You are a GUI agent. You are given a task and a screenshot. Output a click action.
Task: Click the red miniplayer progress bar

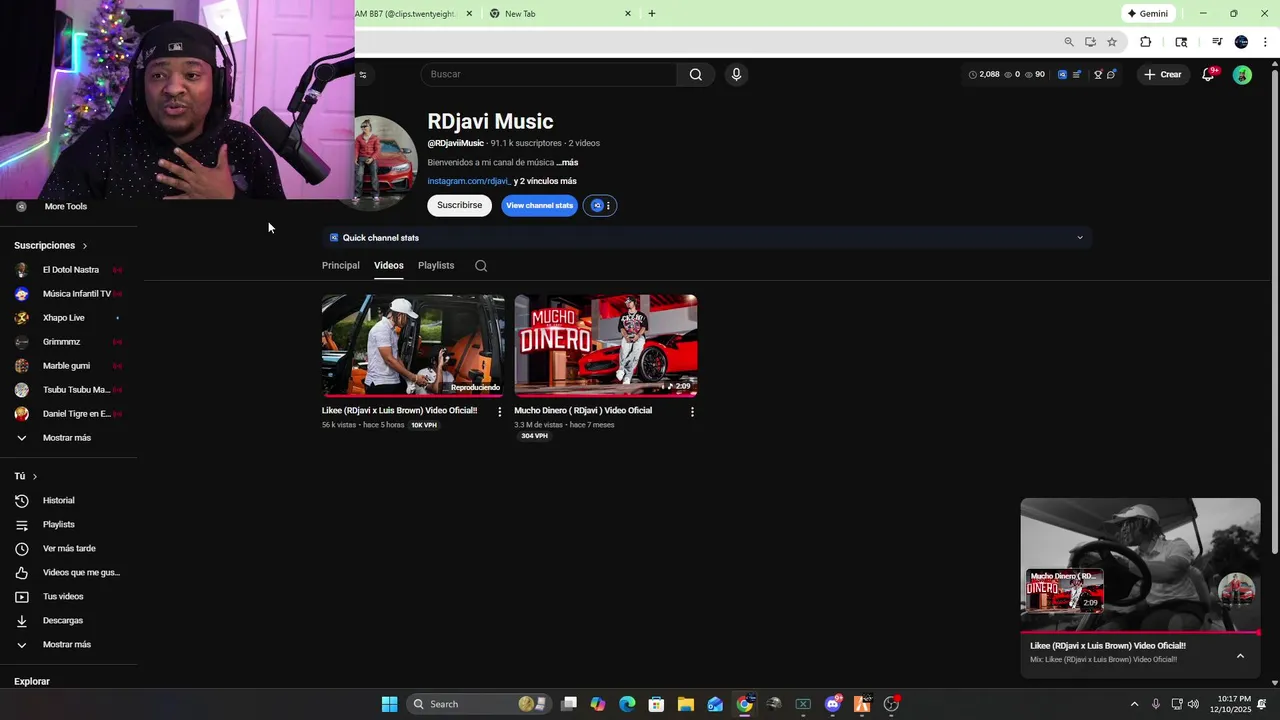pos(1140,633)
